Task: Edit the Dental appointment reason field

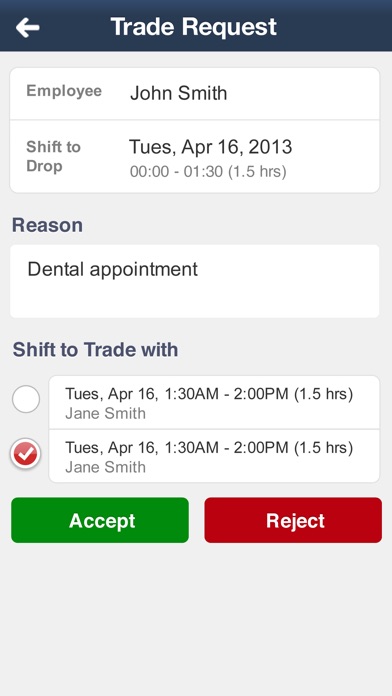Action: [194, 281]
